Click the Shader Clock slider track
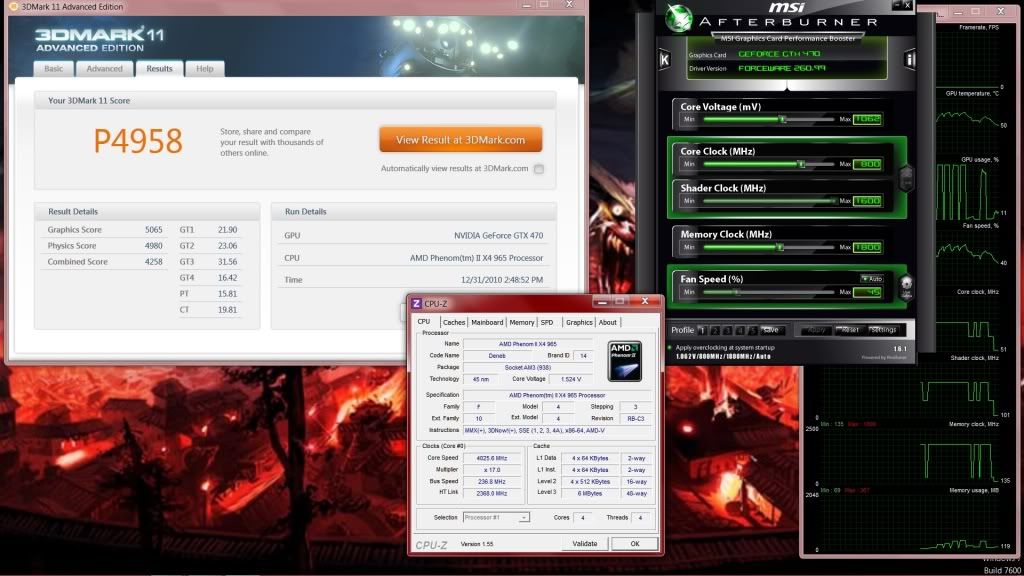The image size is (1024, 576). [x=769, y=201]
